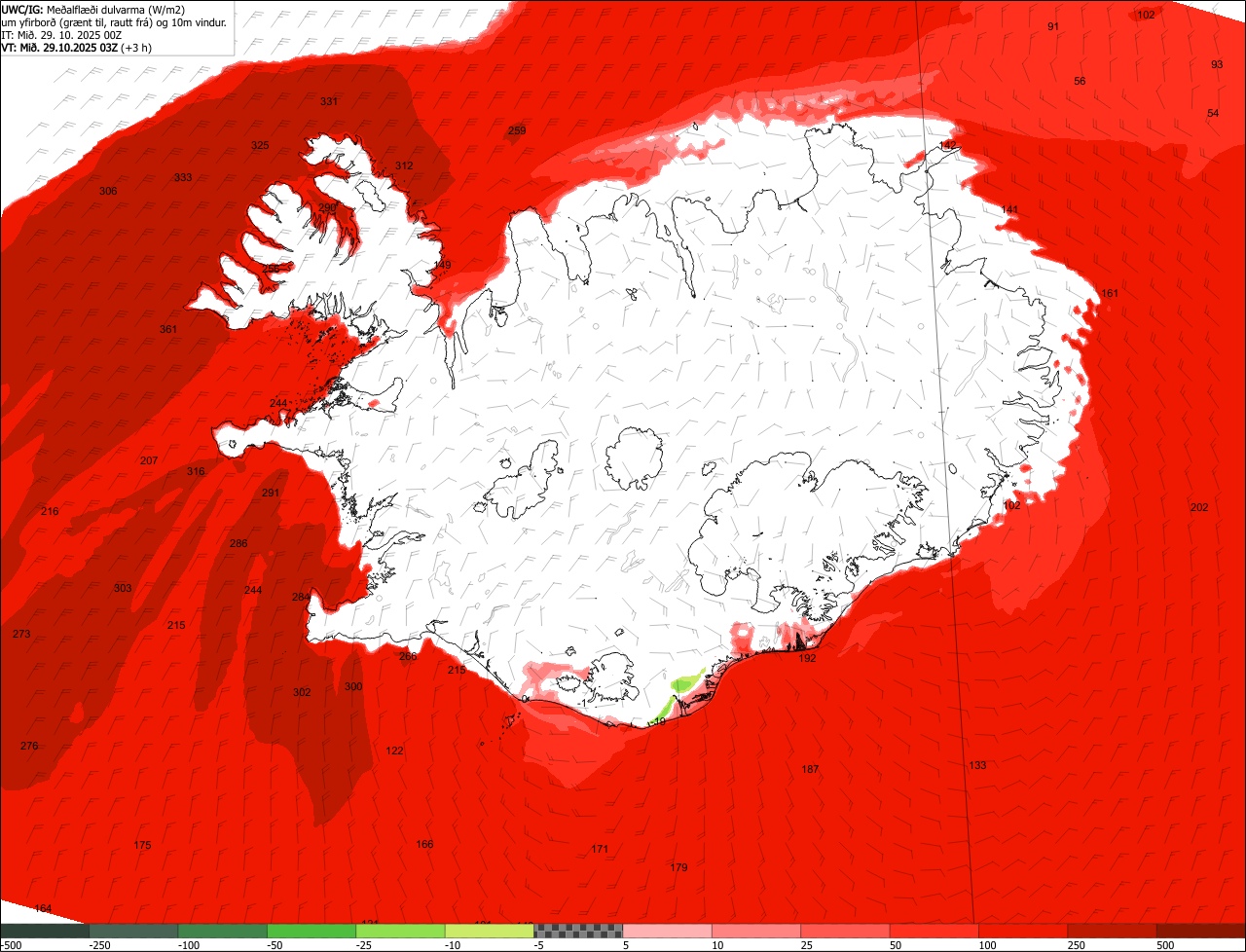Click the flux value 259
Image resolution: width=1246 pixels, height=952 pixels.
(517, 130)
